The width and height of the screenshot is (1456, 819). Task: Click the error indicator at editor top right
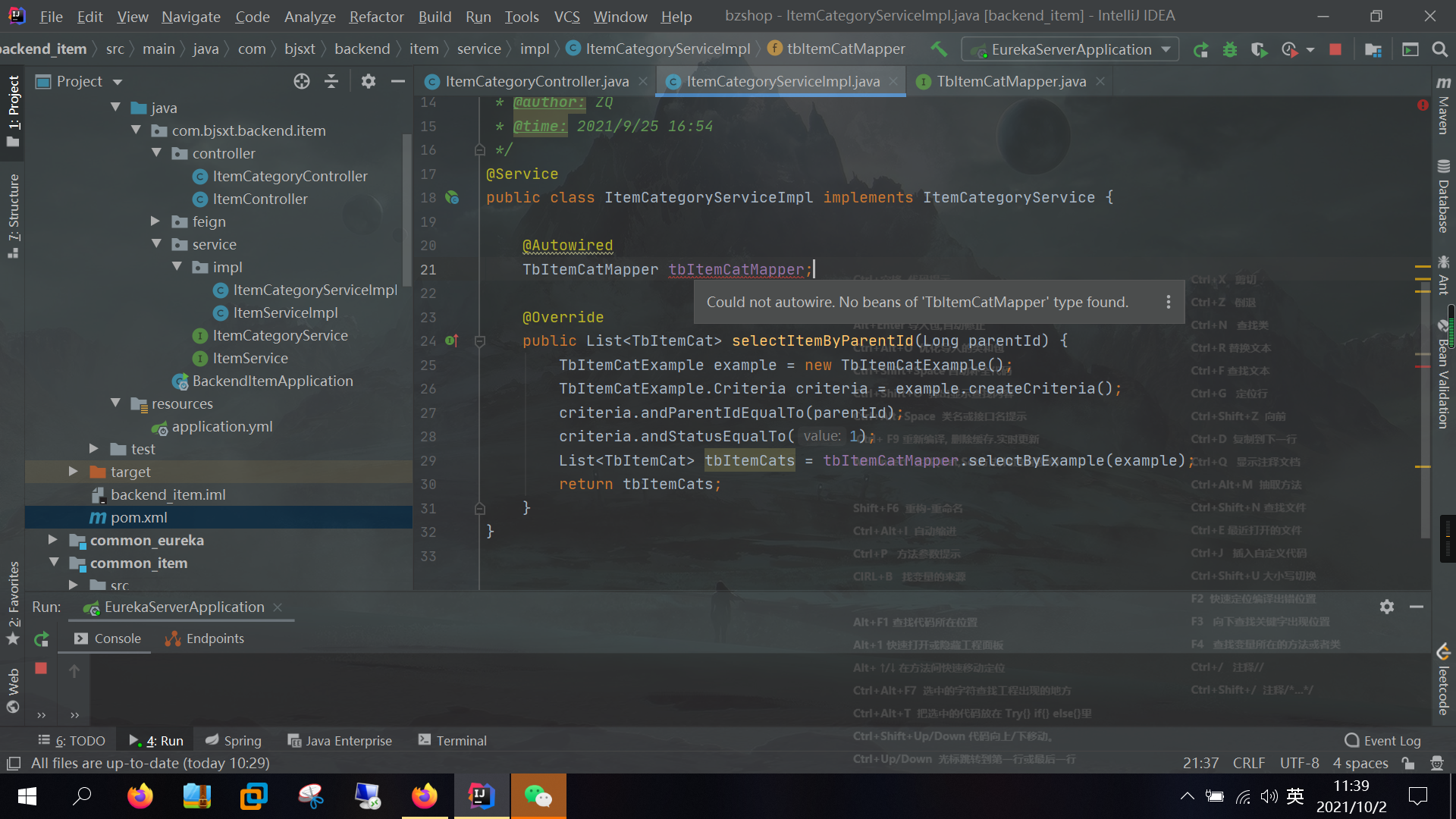tap(1423, 105)
